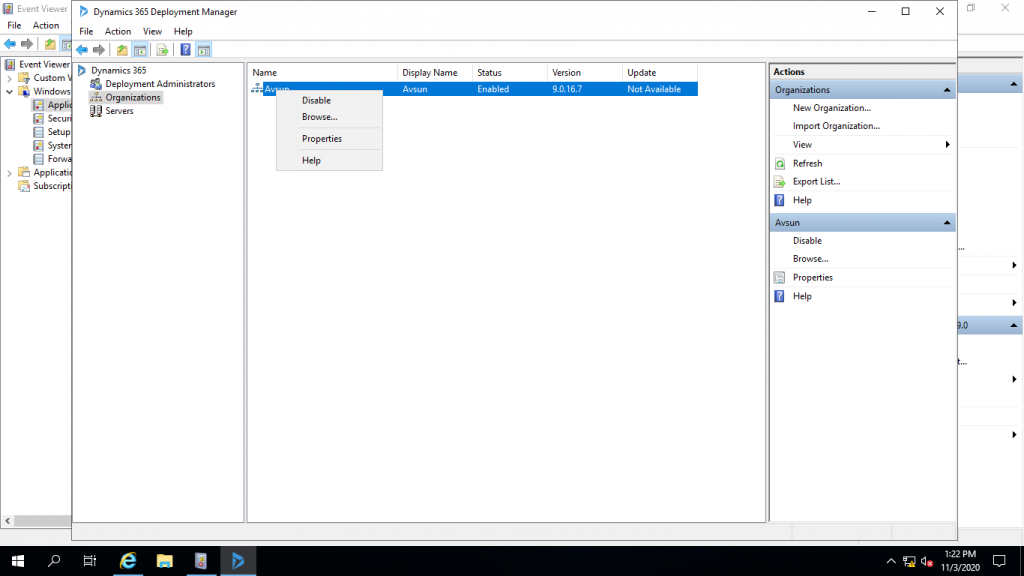Select Properties in the context menu
Image resolution: width=1024 pixels, height=576 pixels.
[322, 139]
